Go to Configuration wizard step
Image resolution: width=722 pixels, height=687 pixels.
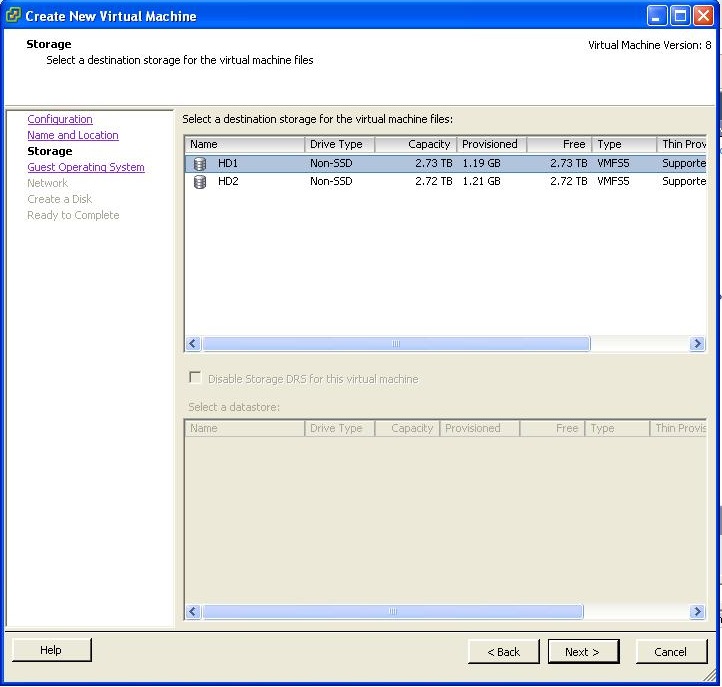60,119
